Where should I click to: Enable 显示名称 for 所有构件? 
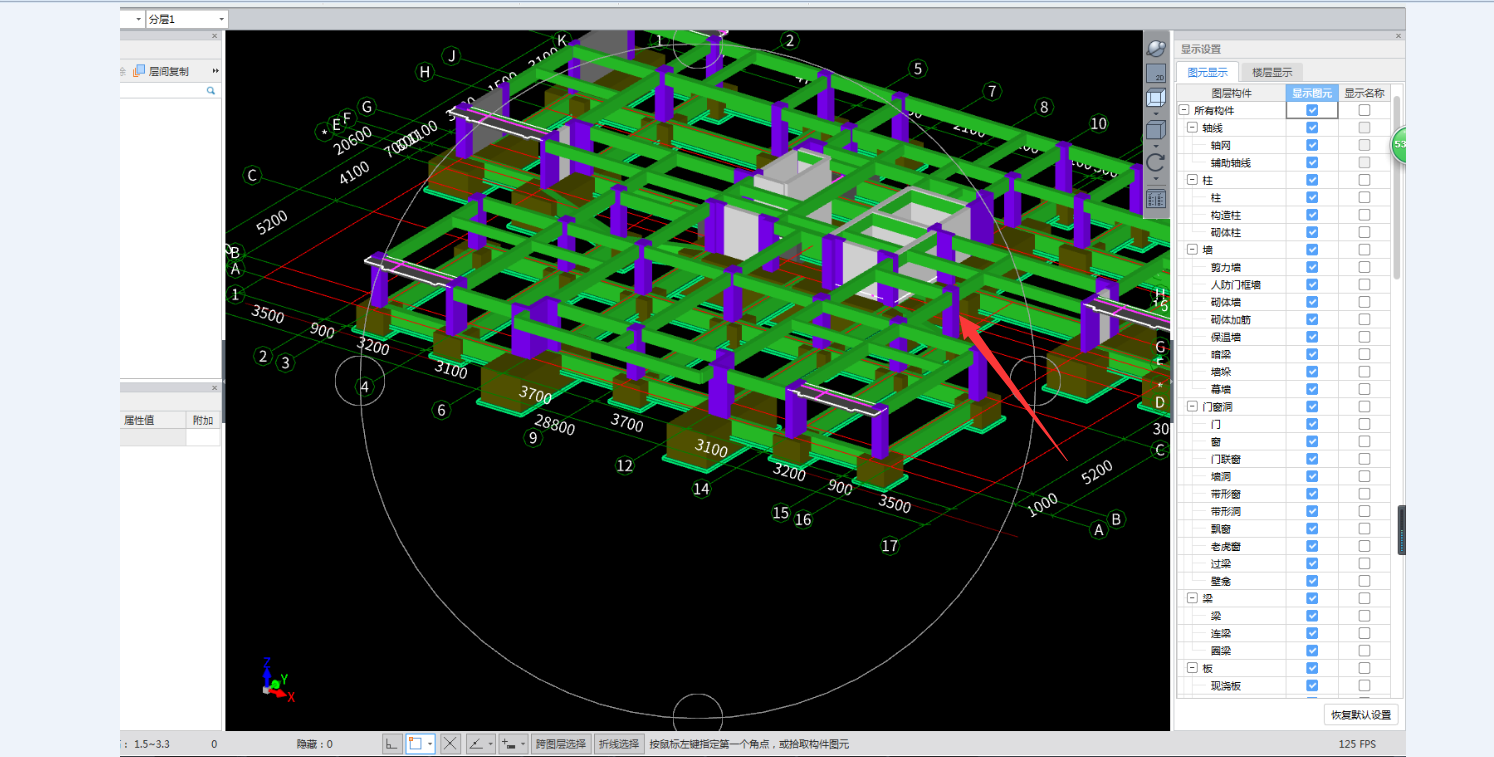(x=1364, y=110)
